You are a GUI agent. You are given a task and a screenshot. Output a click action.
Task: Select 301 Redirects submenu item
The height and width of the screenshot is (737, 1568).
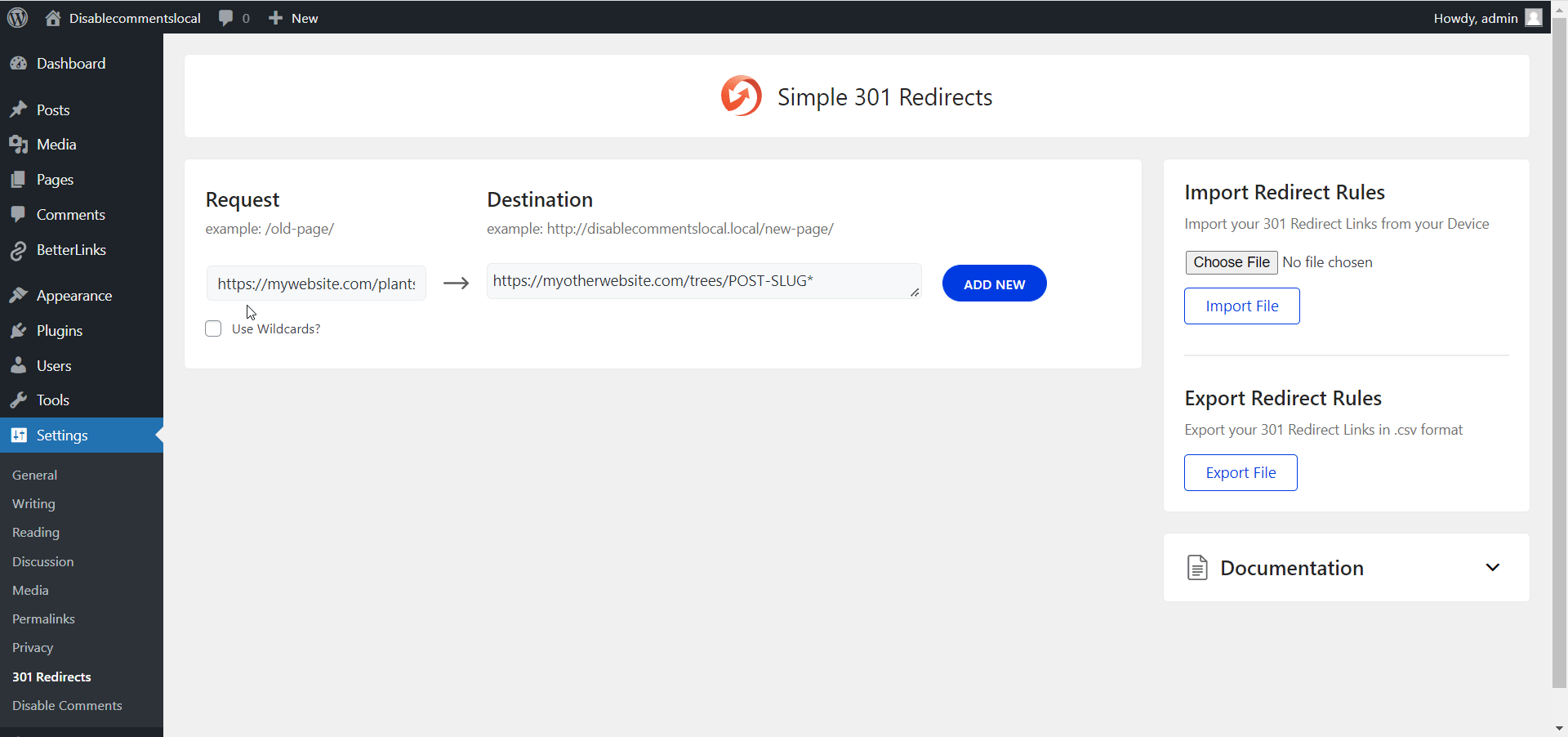[51, 677]
